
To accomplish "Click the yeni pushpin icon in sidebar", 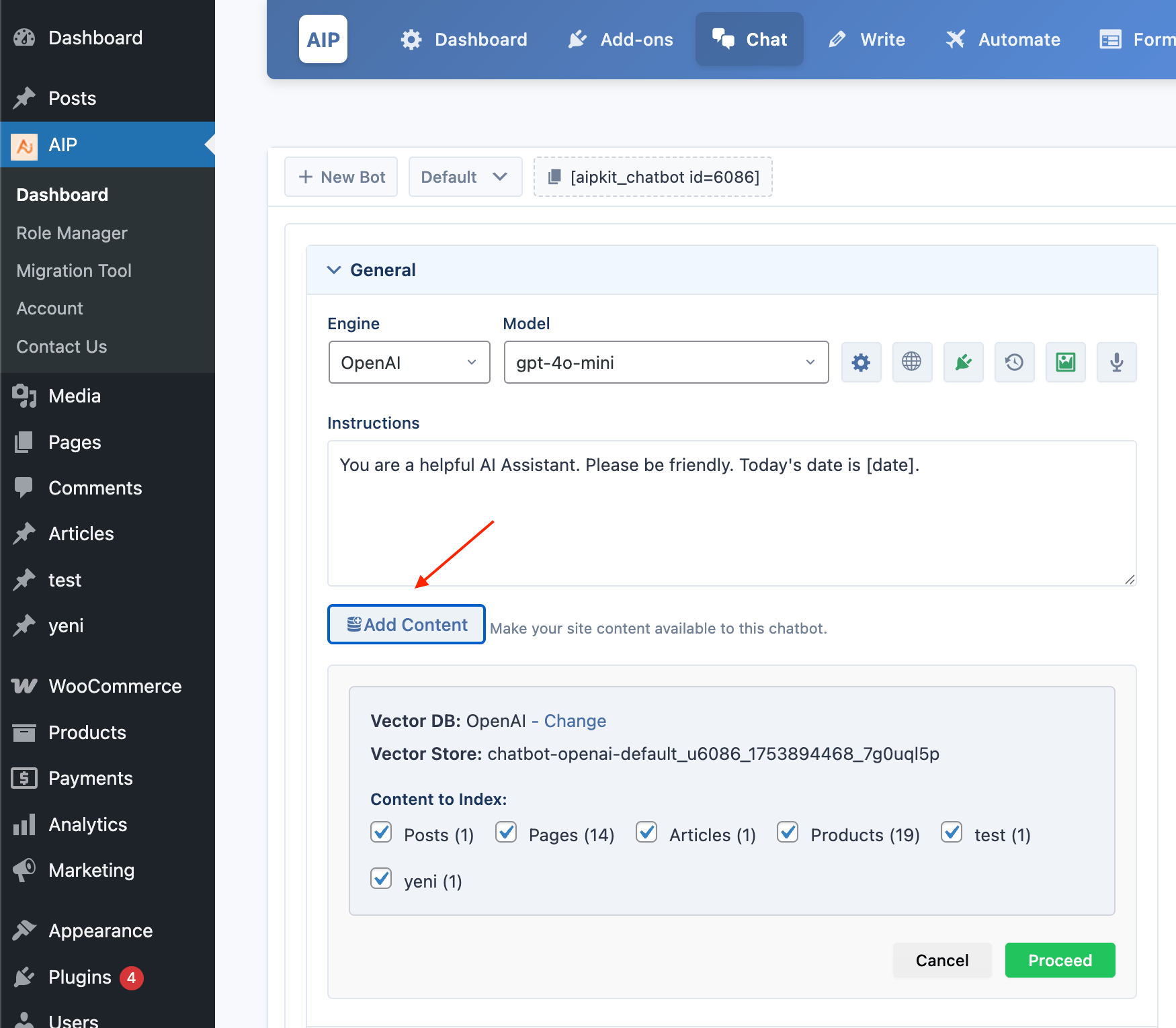I will (24, 626).
